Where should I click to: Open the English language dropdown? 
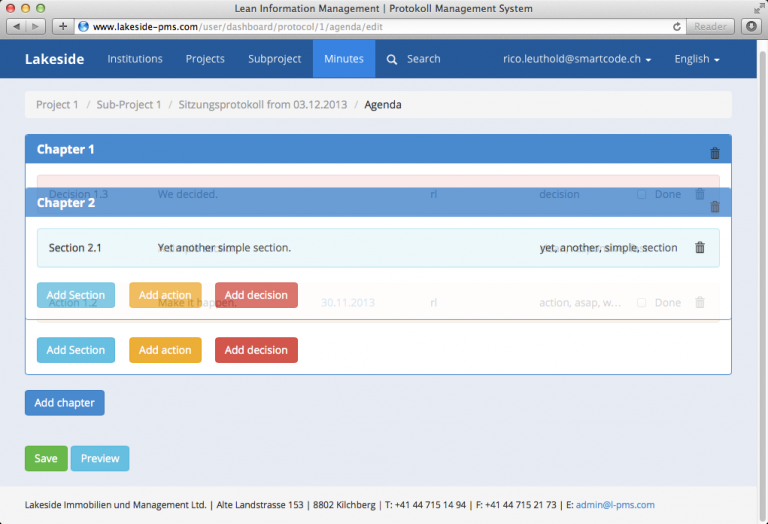[x=696, y=59]
